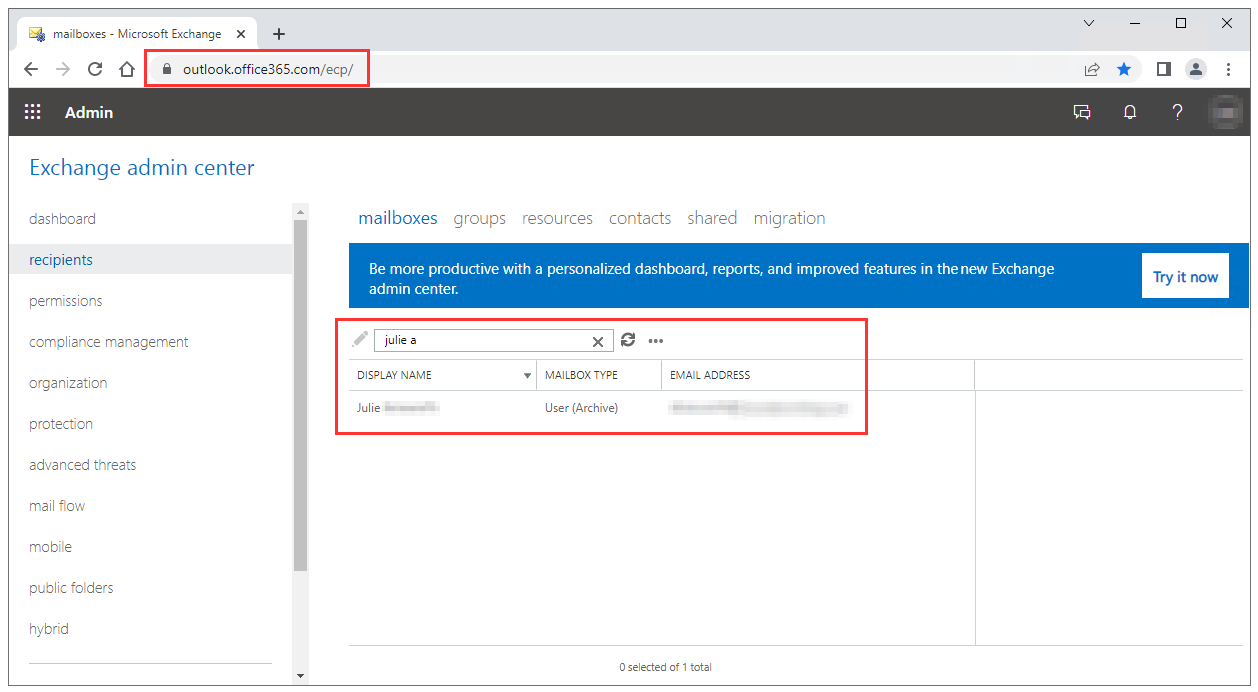Click the User (Archive) mailbox type cell
Image resolution: width=1258 pixels, height=692 pixels.
(x=582, y=408)
